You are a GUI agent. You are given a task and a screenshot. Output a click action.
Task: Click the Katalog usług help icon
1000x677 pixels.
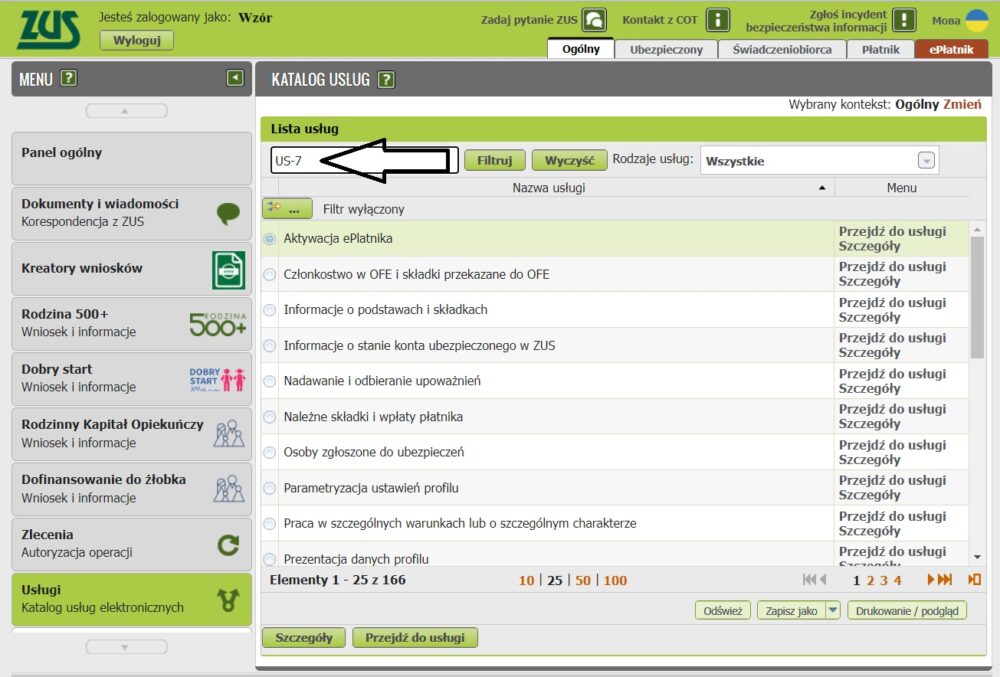pos(386,80)
